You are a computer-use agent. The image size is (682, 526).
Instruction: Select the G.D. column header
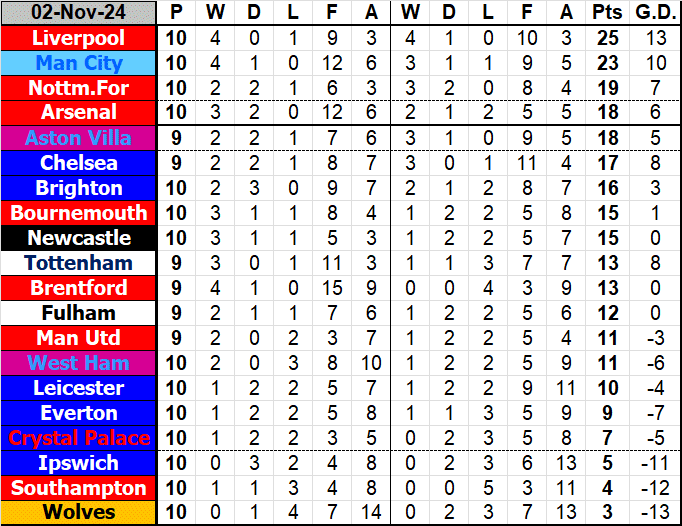pos(655,13)
